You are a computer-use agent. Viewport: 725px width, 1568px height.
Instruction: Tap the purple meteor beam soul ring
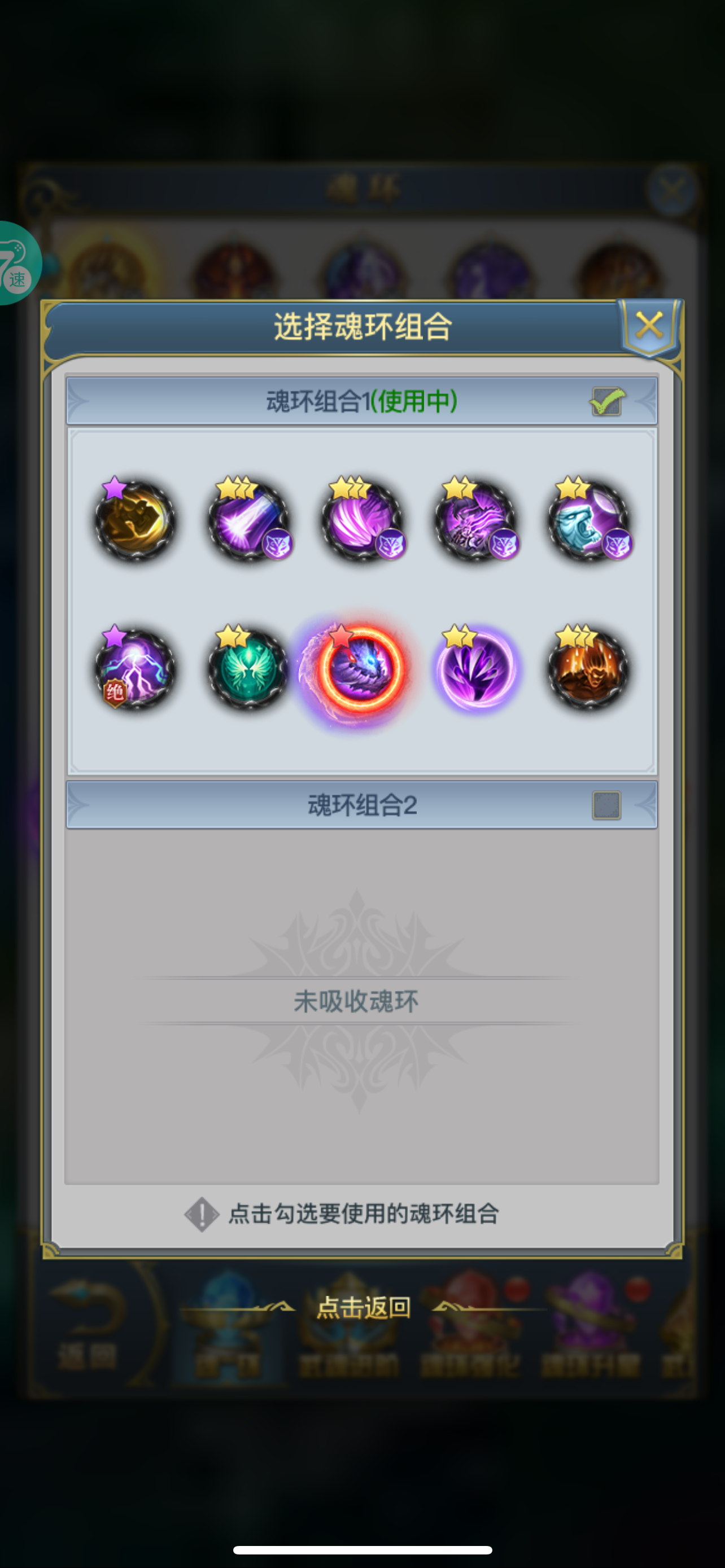249,519
